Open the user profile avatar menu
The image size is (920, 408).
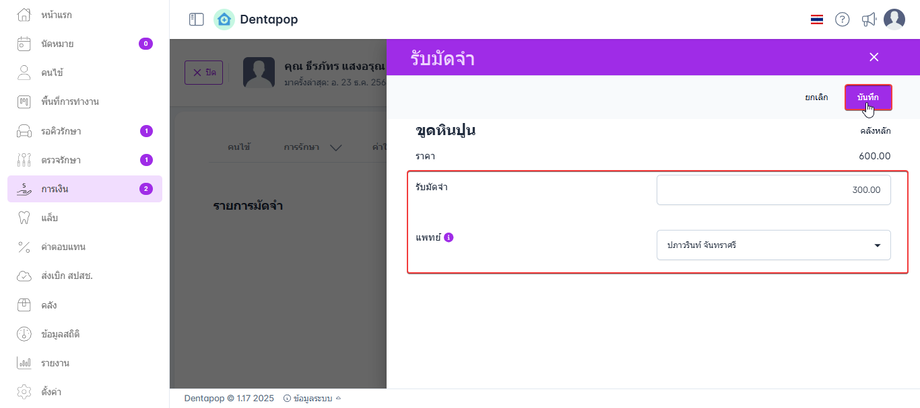(894, 20)
